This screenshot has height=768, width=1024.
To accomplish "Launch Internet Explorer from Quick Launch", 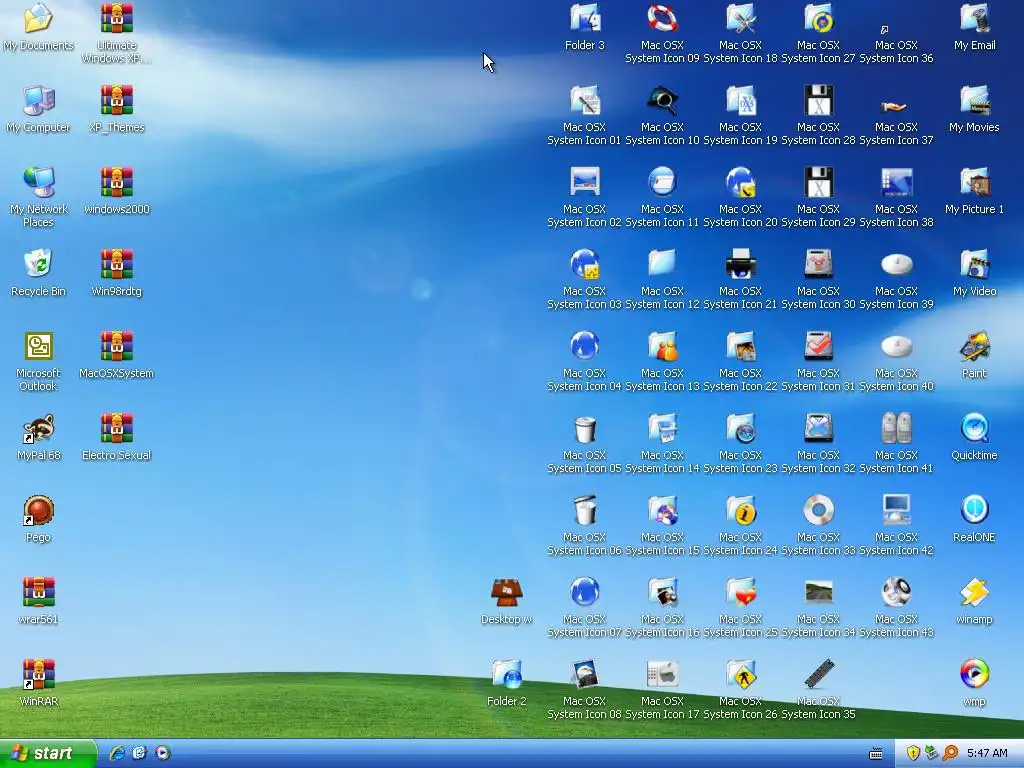I will coord(117,753).
